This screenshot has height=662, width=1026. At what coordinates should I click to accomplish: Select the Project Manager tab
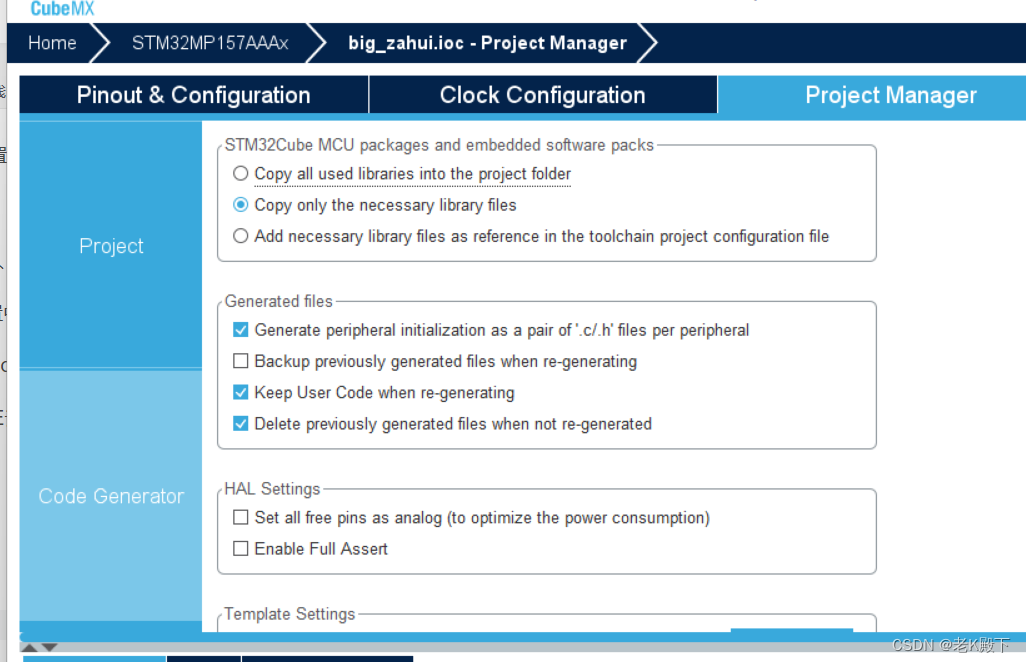point(890,95)
